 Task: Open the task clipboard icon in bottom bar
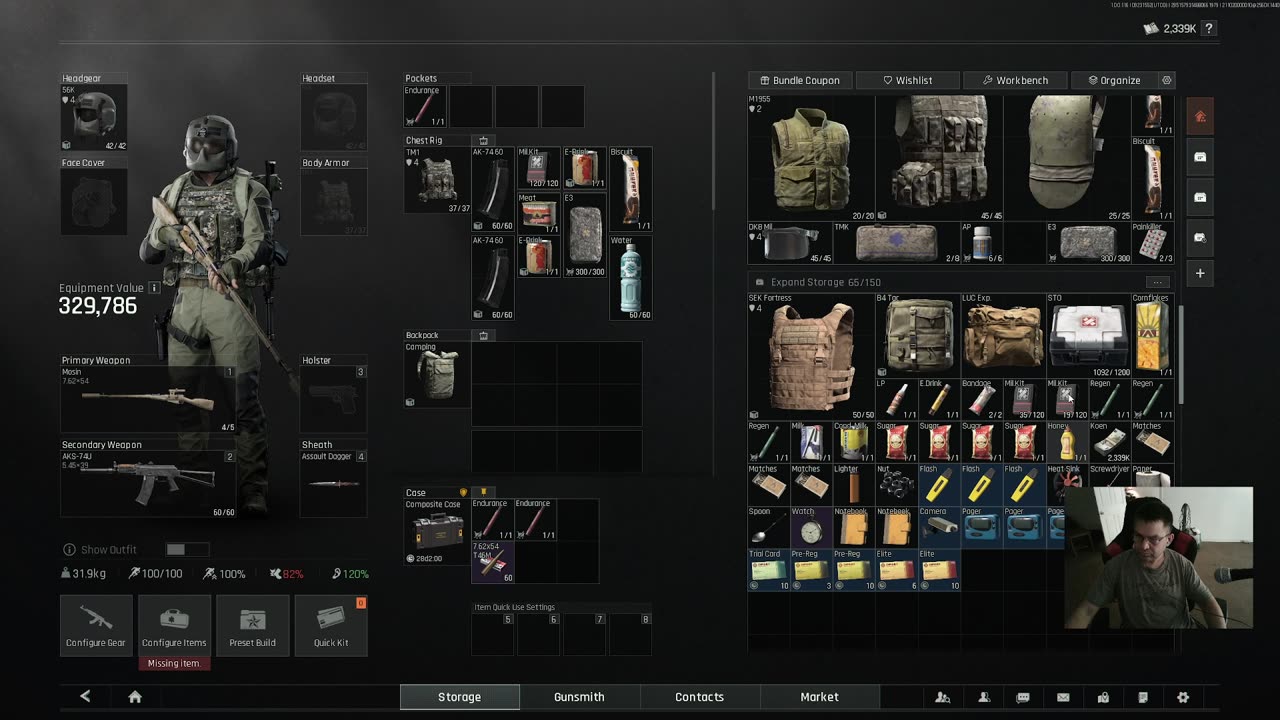click(1143, 697)
